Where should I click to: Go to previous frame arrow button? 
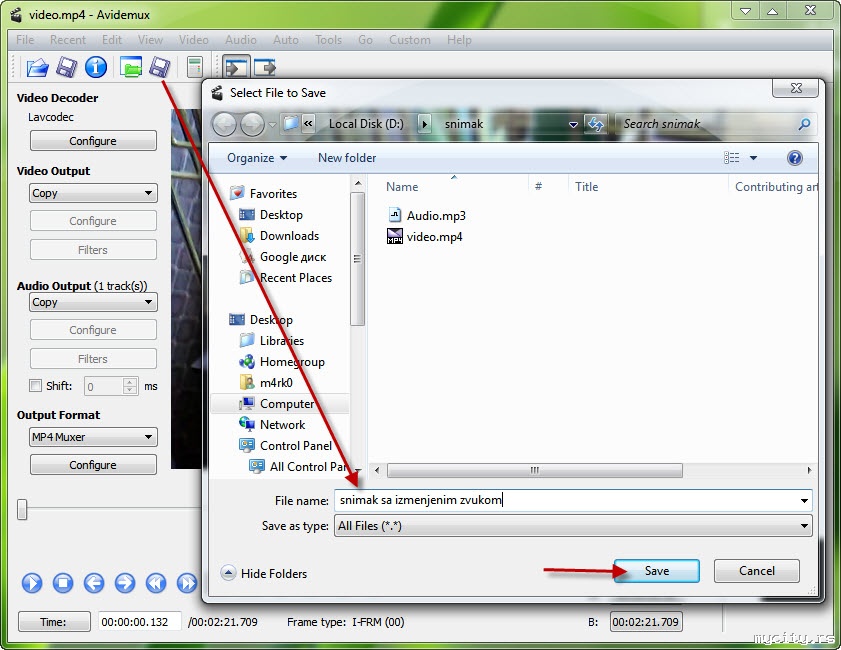tap(94, 582)
